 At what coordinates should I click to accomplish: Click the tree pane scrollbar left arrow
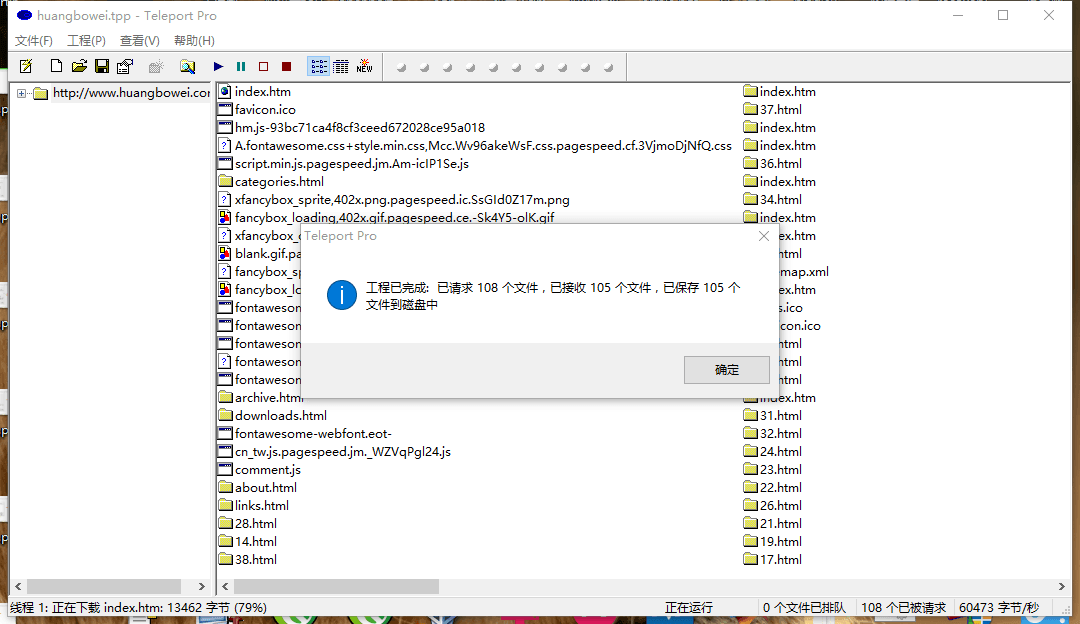point(19,586)
